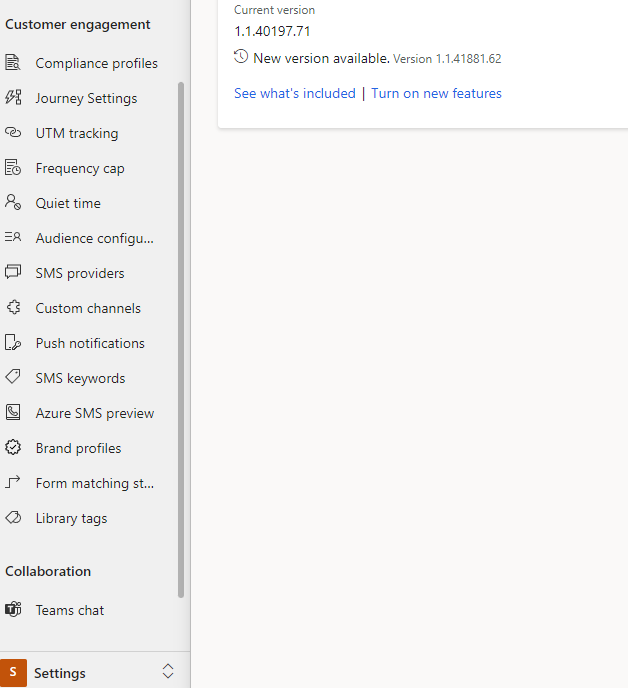Click the Azure SMS preview phone icon

coord(13,412)
